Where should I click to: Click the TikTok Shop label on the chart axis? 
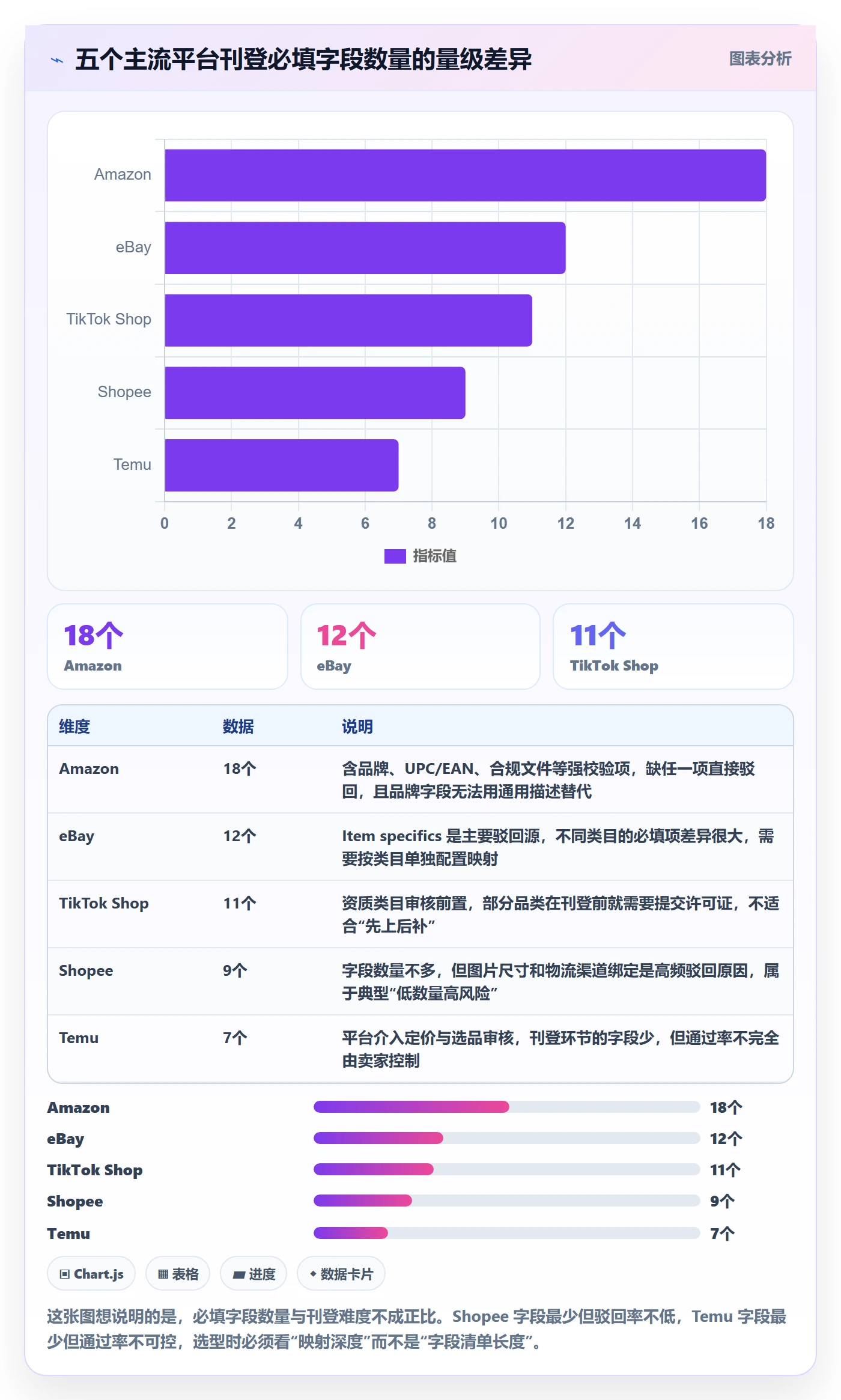click(x=109, y=319)
